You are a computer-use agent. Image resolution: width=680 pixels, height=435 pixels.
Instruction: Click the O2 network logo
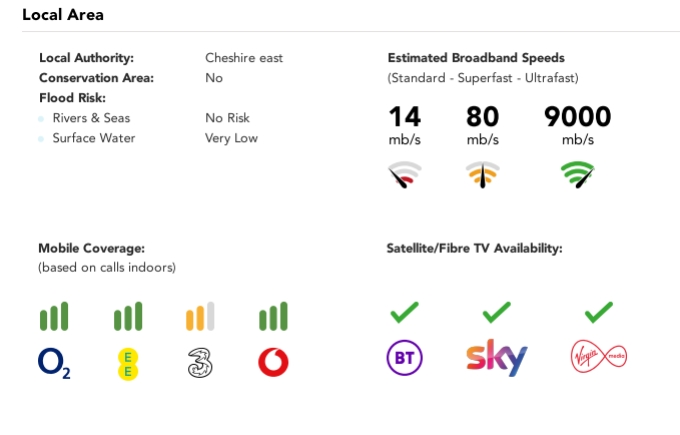[54, 363]
